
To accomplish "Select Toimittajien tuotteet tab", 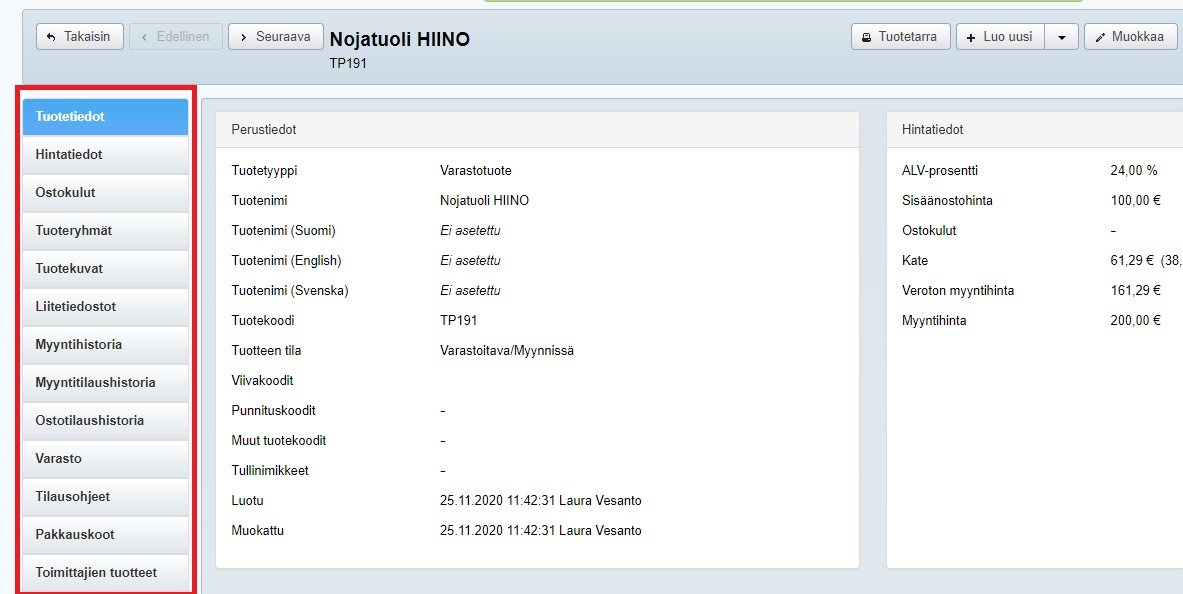I will [106, 573].
